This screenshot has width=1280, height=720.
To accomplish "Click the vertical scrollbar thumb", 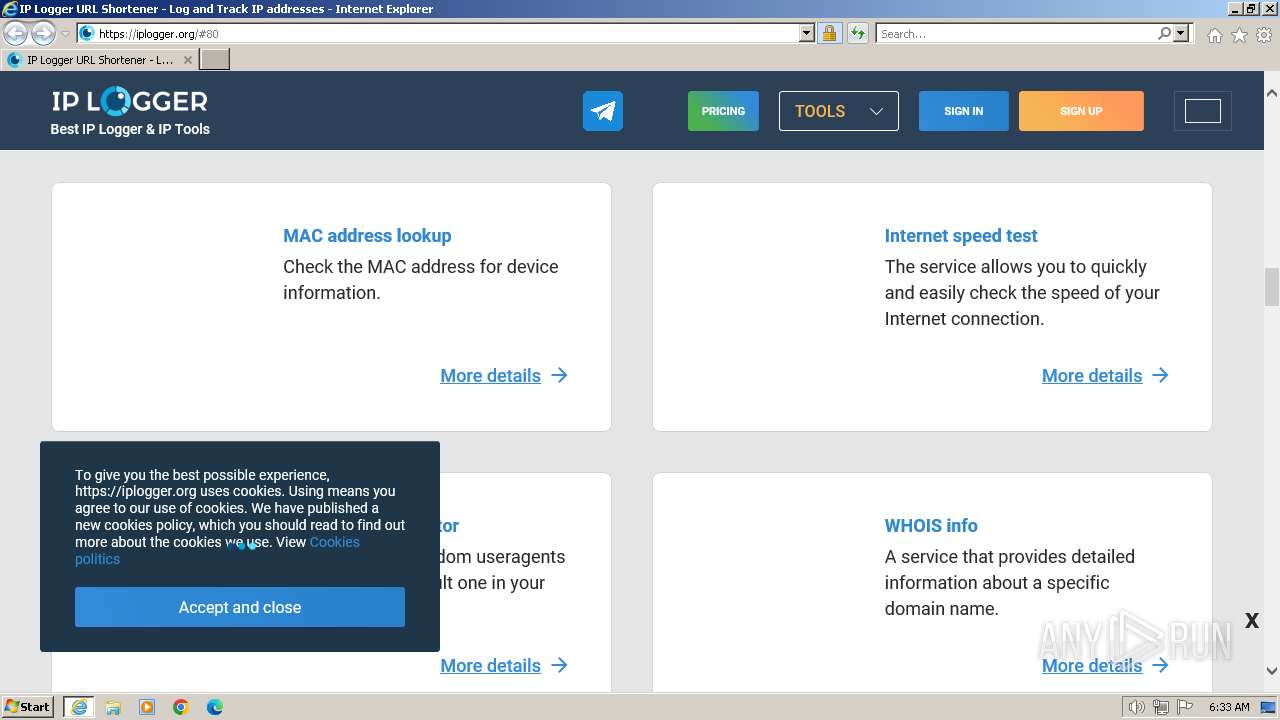I will pyautogui.click(x=1272, y=287).
